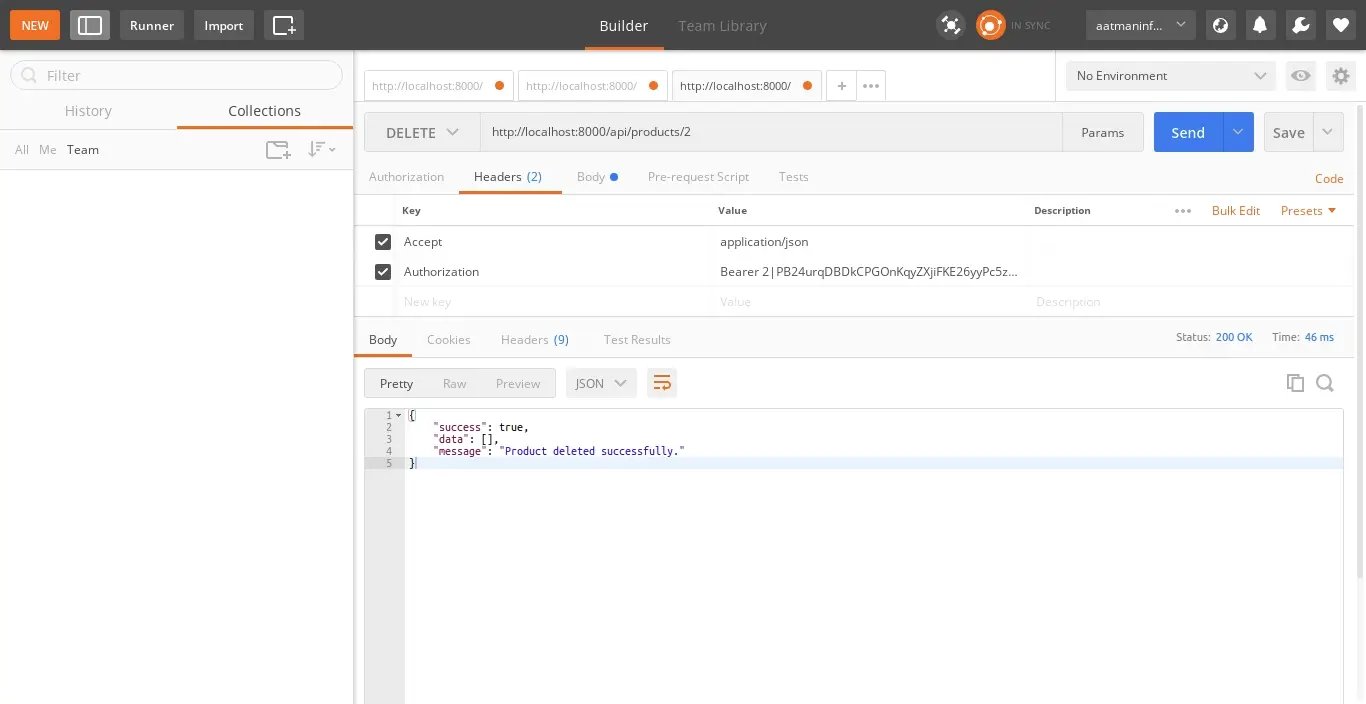
Task: Switch to the Pre-request Script tab
Action: (698, 177)
